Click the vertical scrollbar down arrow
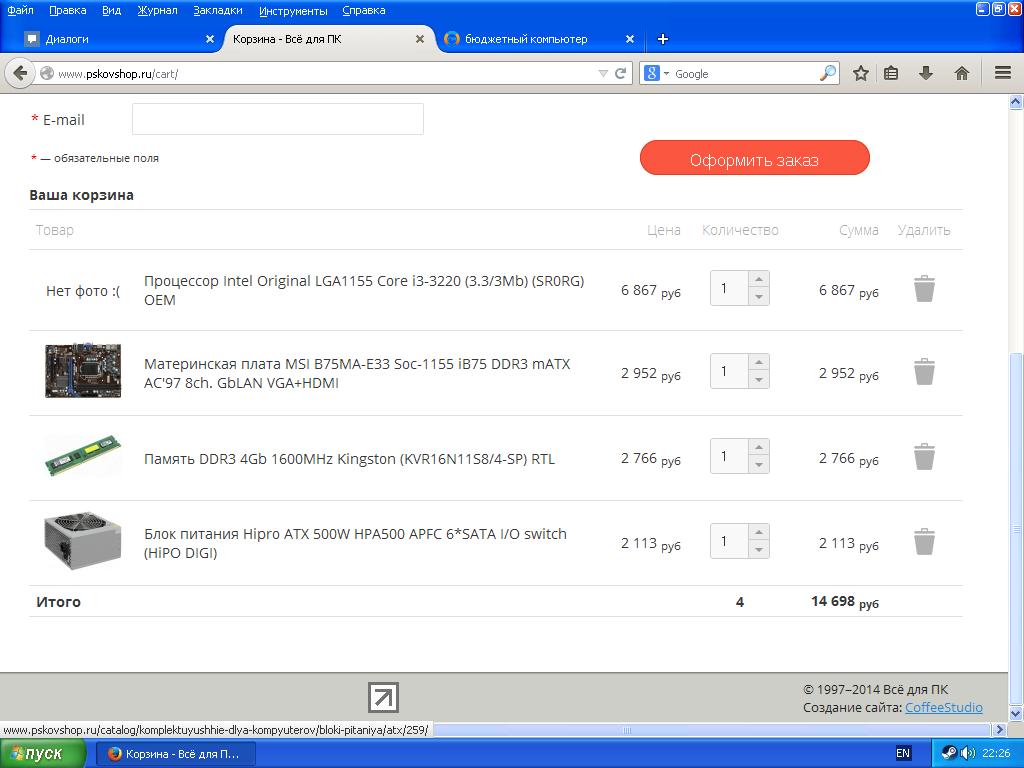The image size is (1024, 768). coord(1016,712)
